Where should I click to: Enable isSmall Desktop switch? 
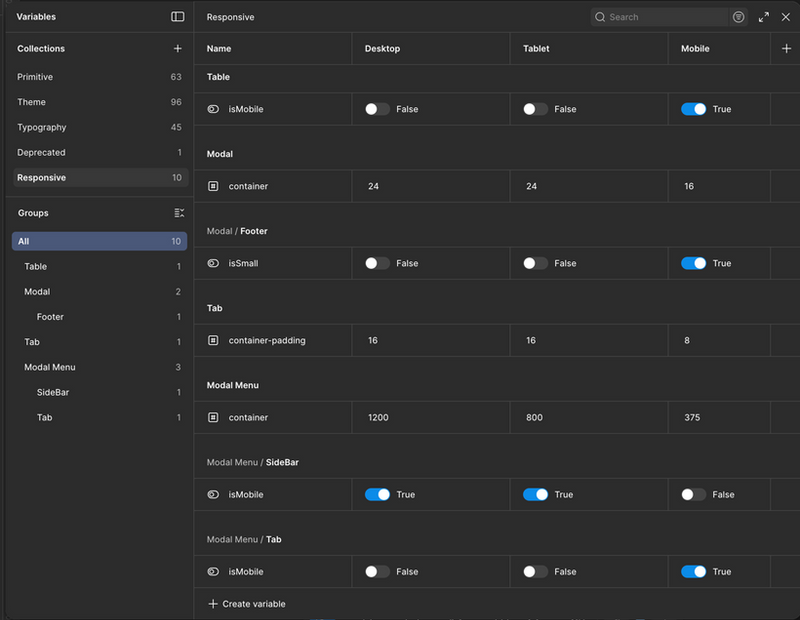point(377,263)
